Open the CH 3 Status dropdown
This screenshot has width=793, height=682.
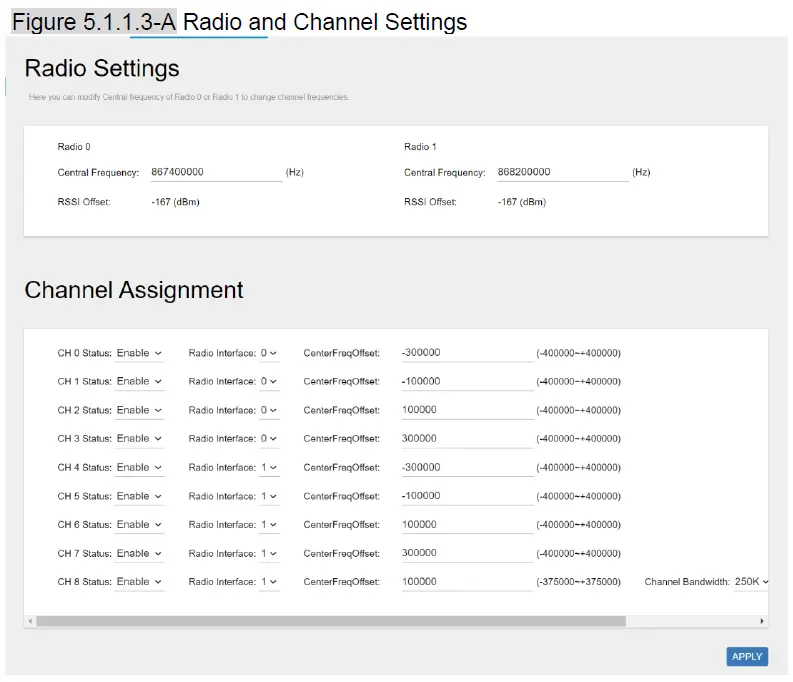tap(139, 439)
